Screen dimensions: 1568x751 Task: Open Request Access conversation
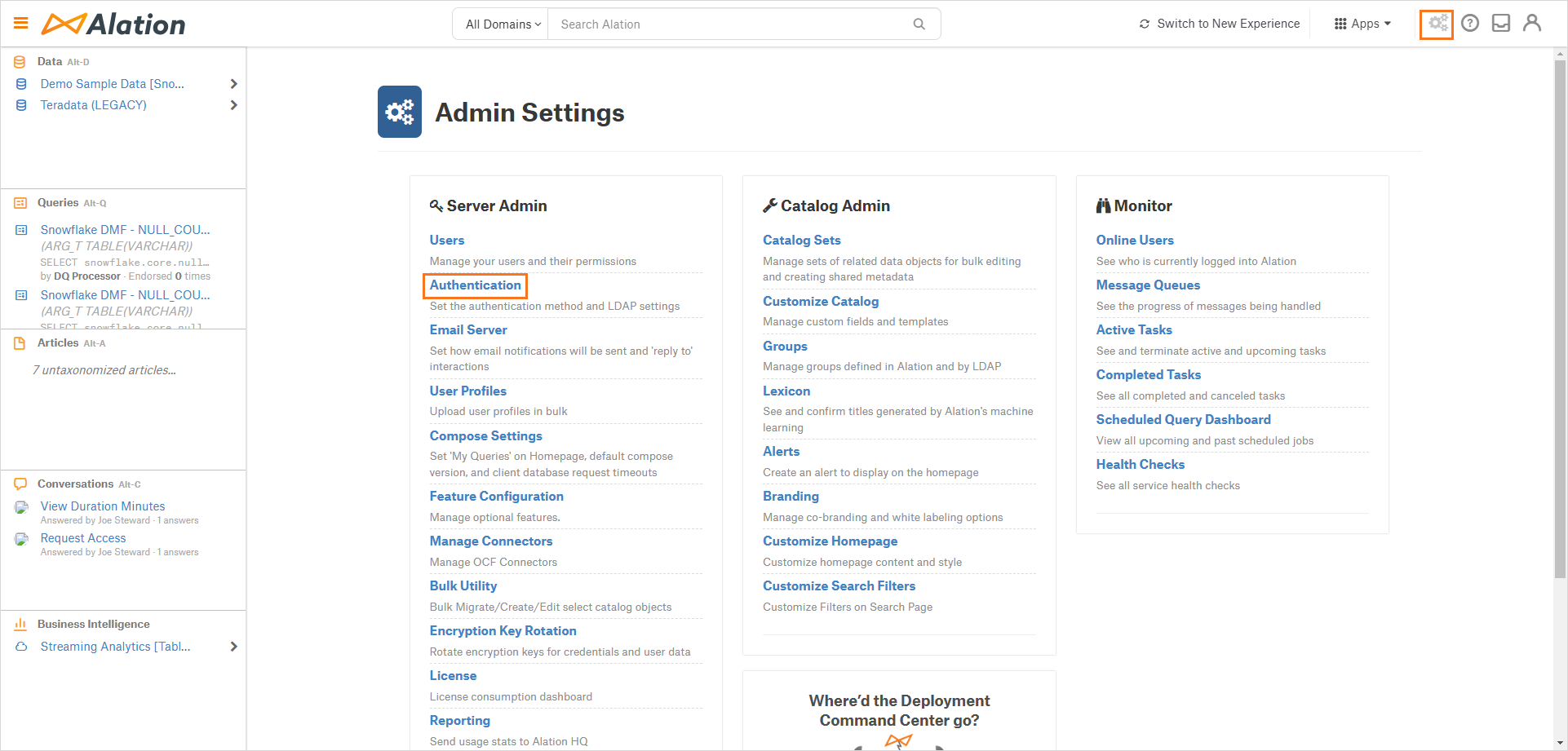pos(83,538)
